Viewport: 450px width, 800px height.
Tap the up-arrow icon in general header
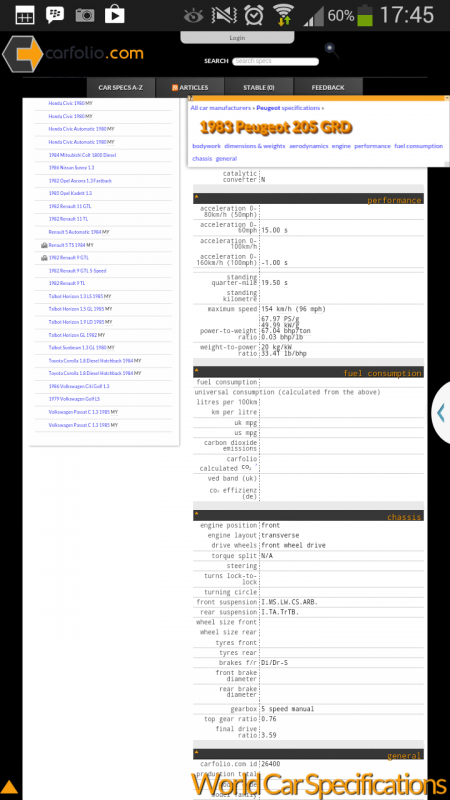[196, 752]
